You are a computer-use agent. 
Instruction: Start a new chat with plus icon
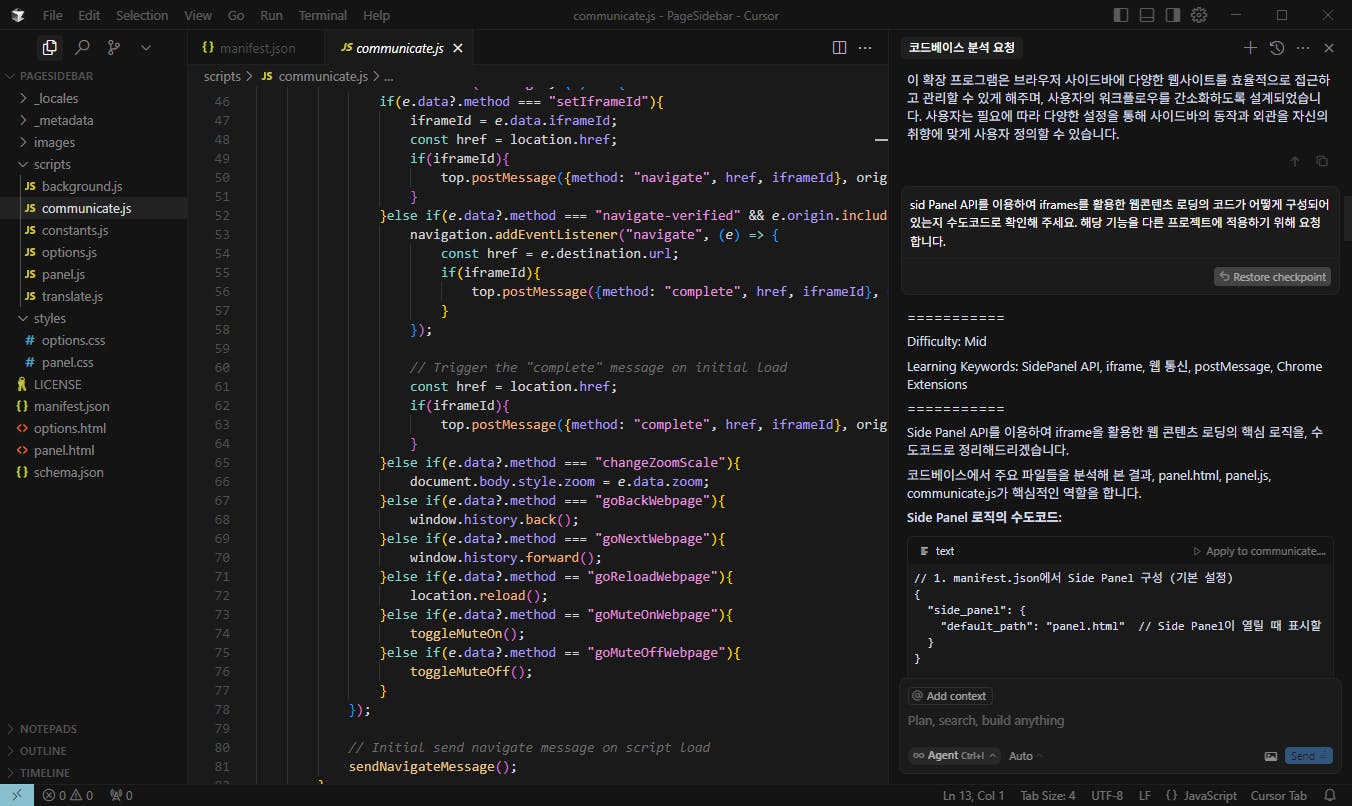1250,47
